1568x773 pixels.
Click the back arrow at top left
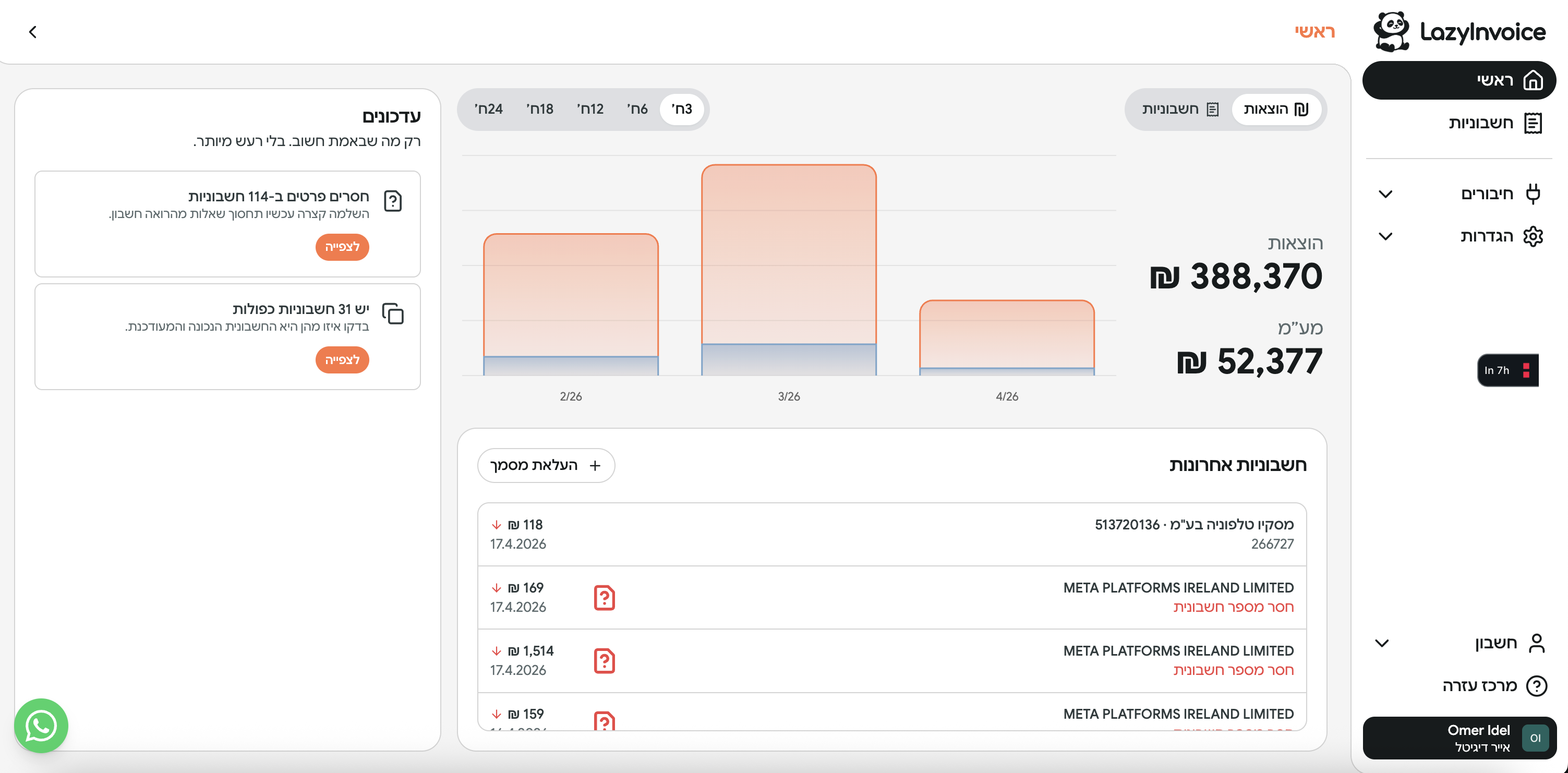[33, 32]
